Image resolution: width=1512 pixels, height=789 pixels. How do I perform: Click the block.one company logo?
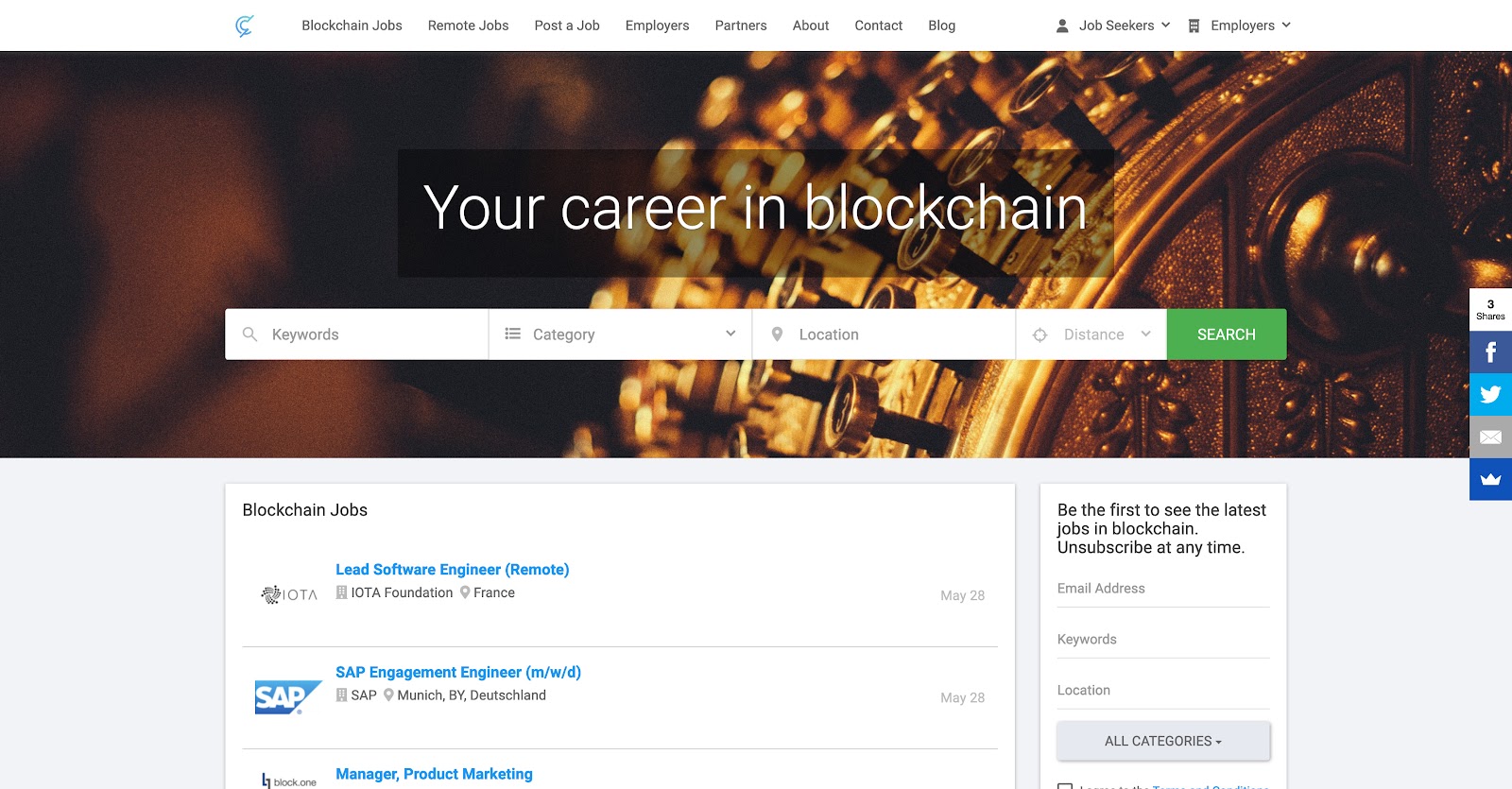(289, 781)
